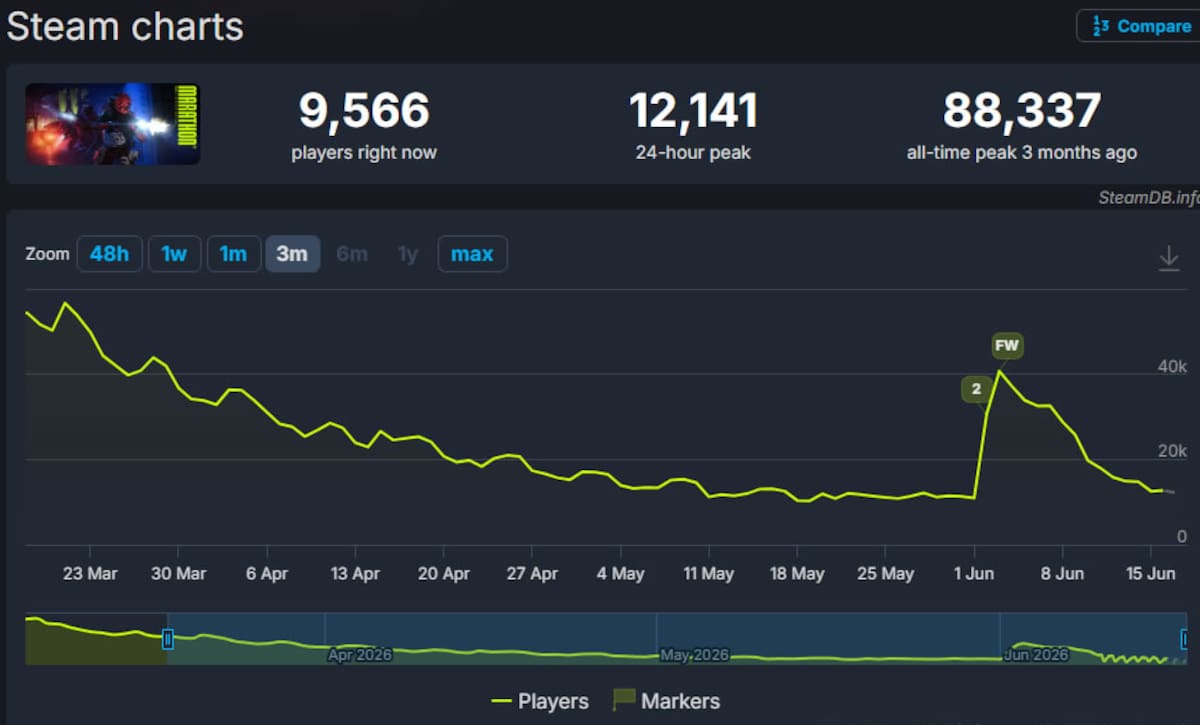Click the 12,141 24-hour peak value
The height and width of the screenshot is (725, 1200).
(693, 110)
